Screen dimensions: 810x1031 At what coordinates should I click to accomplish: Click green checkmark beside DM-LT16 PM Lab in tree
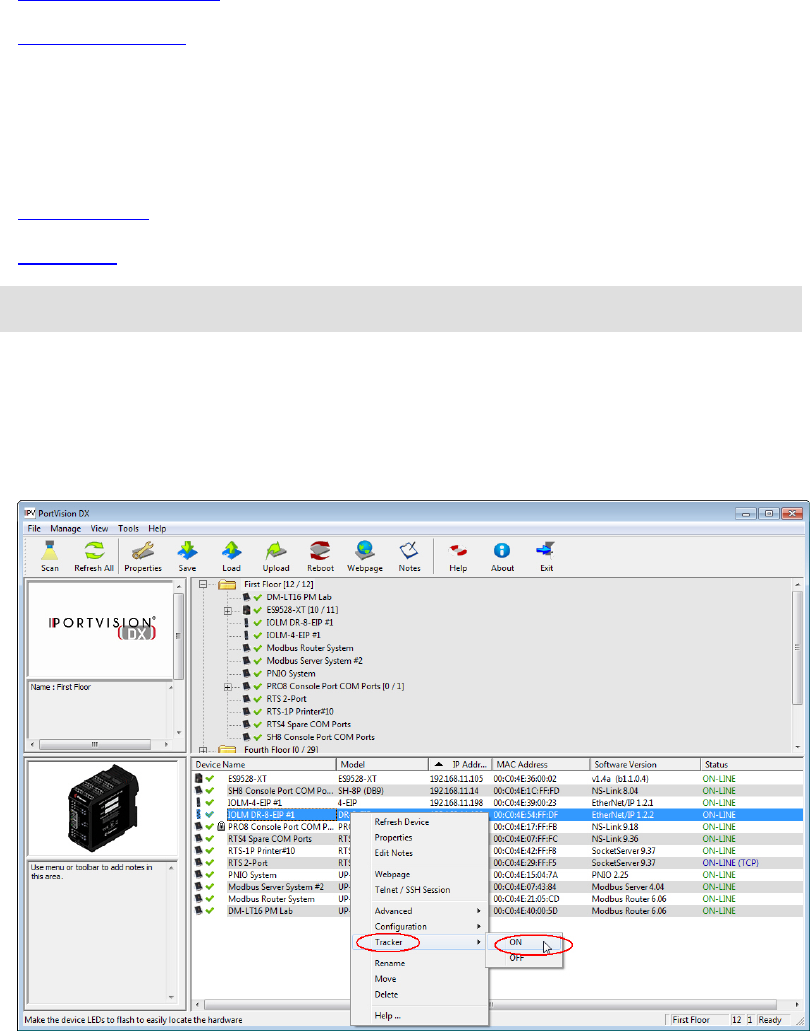click(x=258, y=597)
